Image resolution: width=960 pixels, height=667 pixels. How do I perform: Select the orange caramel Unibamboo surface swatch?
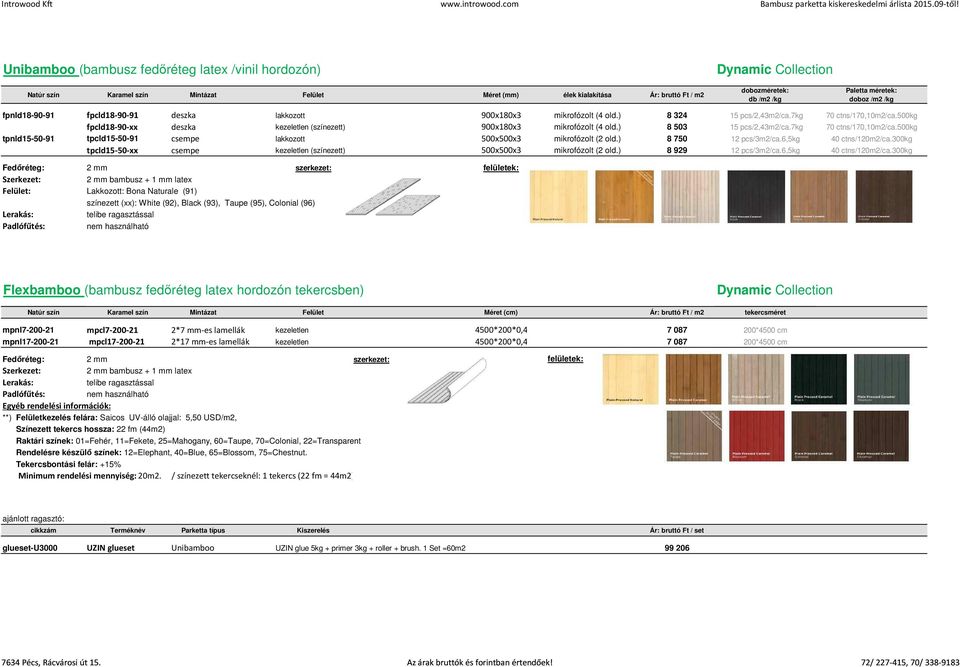click(624, 197)
